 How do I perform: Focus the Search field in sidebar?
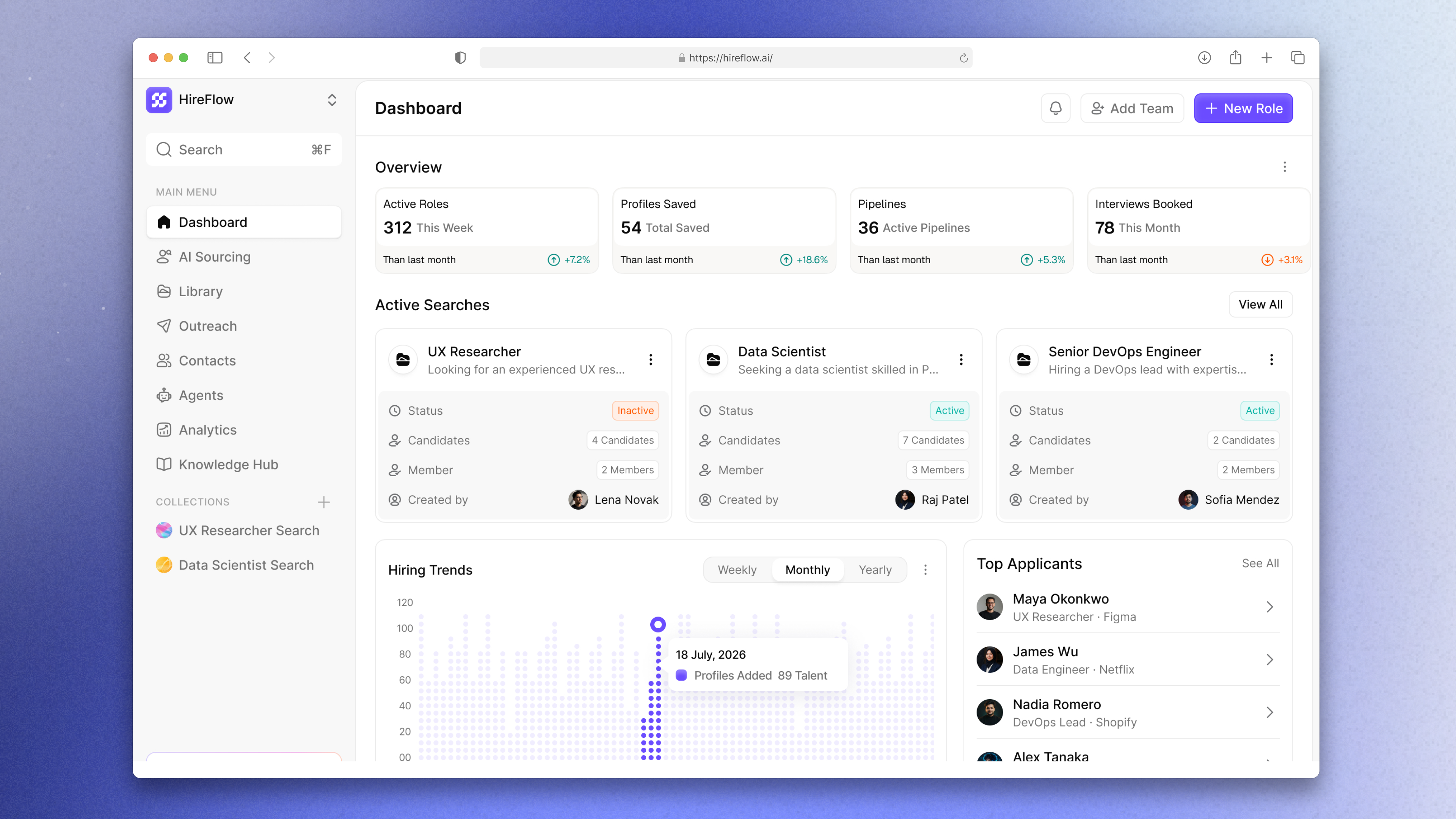243,149
